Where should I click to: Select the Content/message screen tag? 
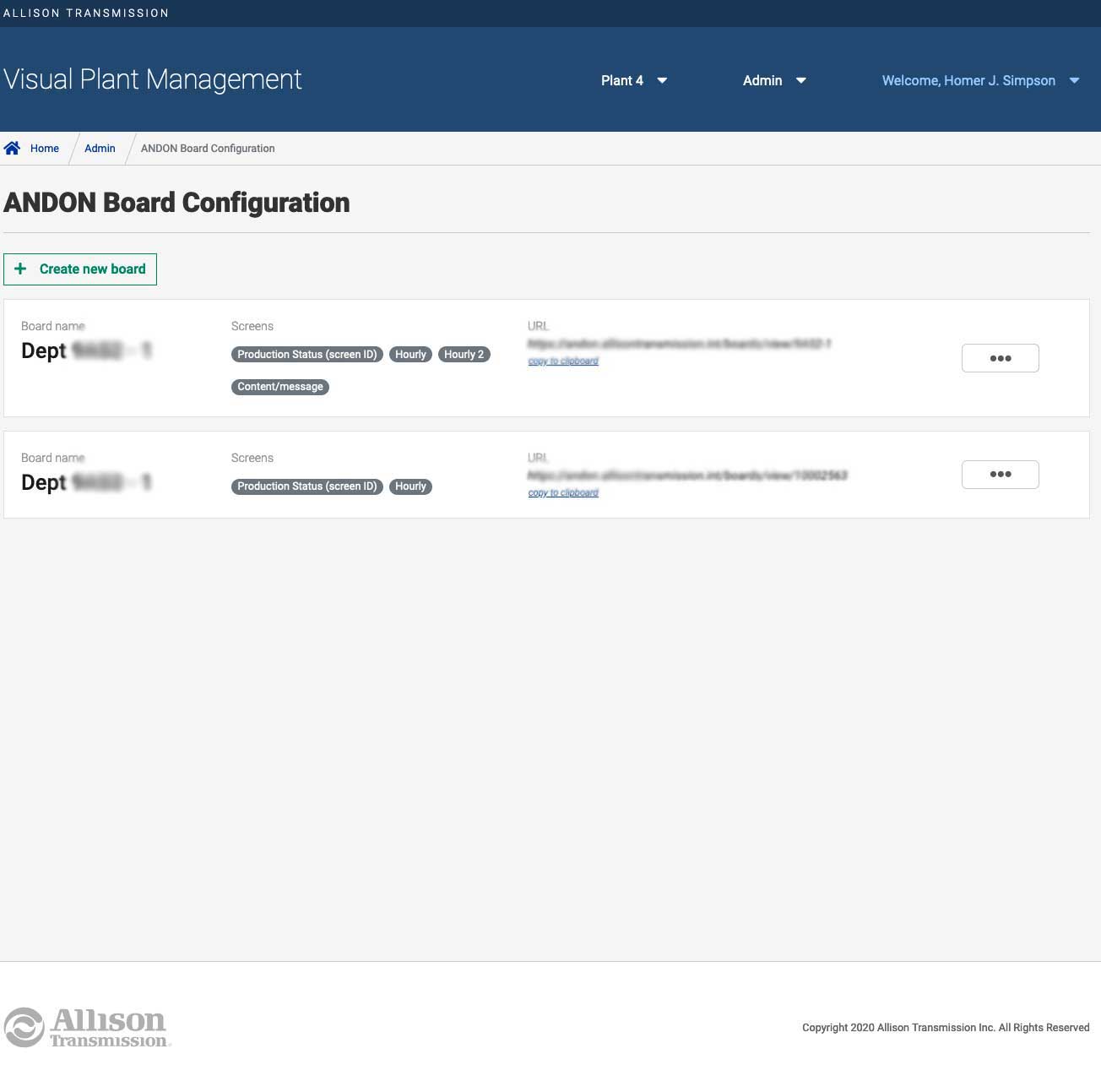(x=280, y=387)
